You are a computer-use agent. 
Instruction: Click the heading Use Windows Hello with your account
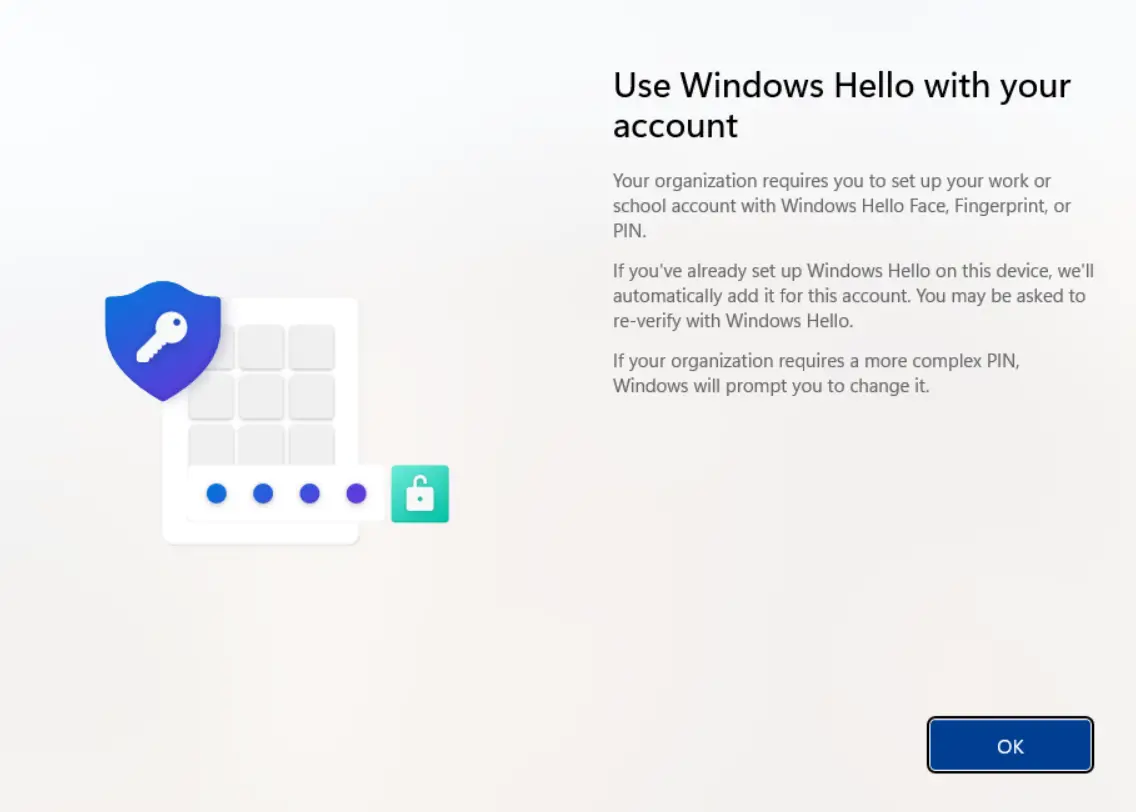point(841,105)
